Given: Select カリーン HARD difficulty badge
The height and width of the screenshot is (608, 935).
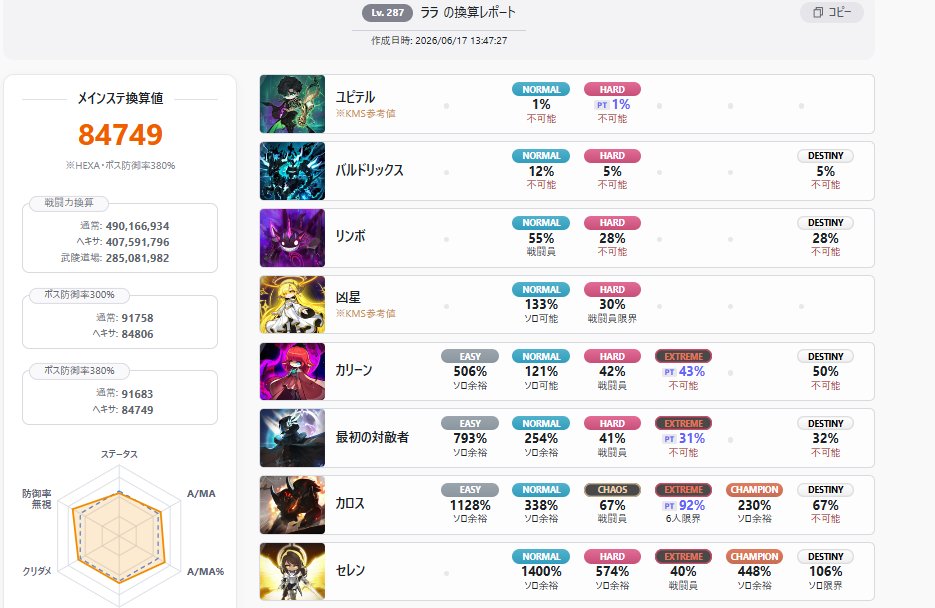Looking at the screenshot, I should 612,356.
